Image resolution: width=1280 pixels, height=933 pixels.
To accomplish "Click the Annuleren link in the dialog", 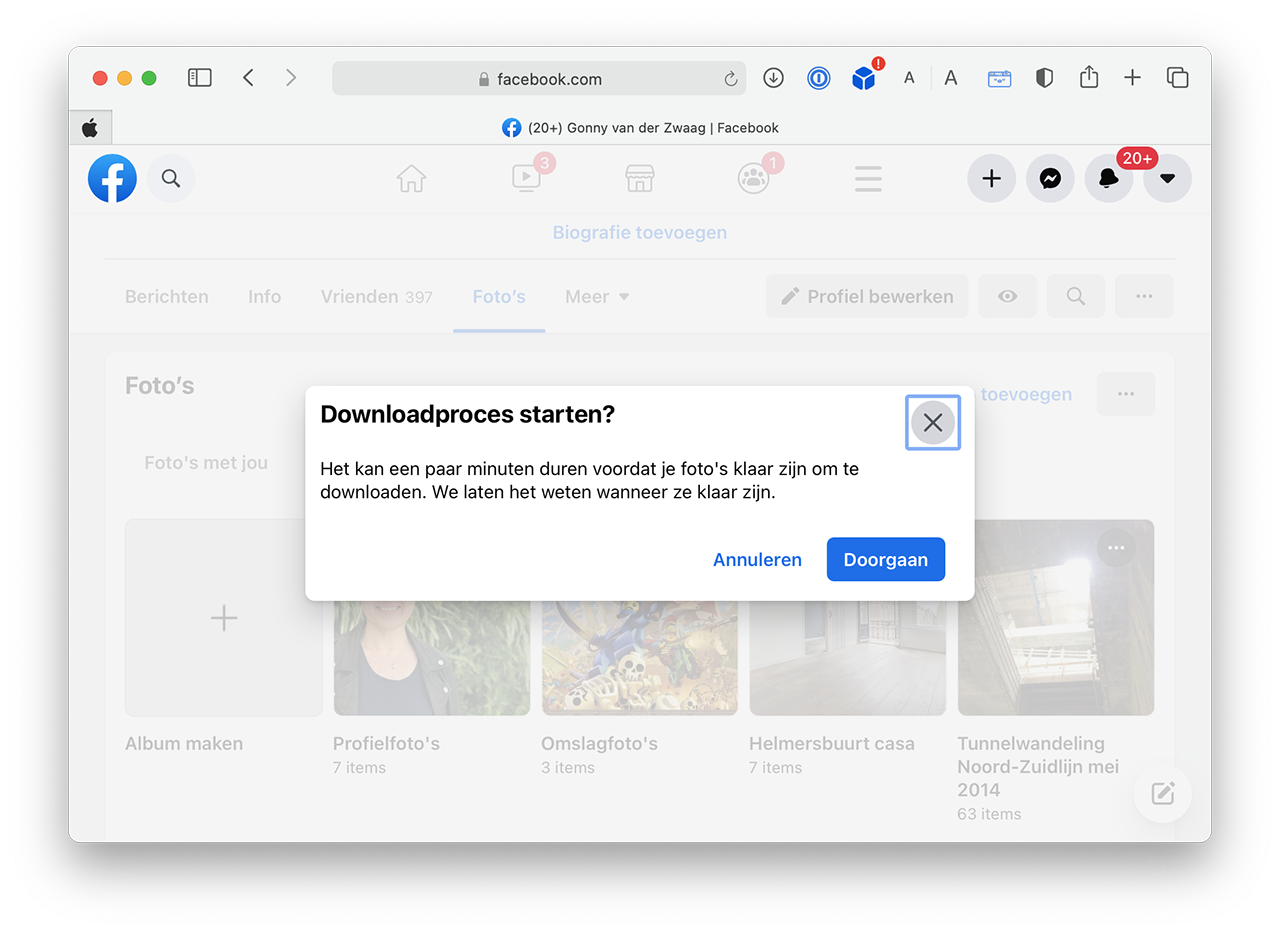I will pos(757,560).
